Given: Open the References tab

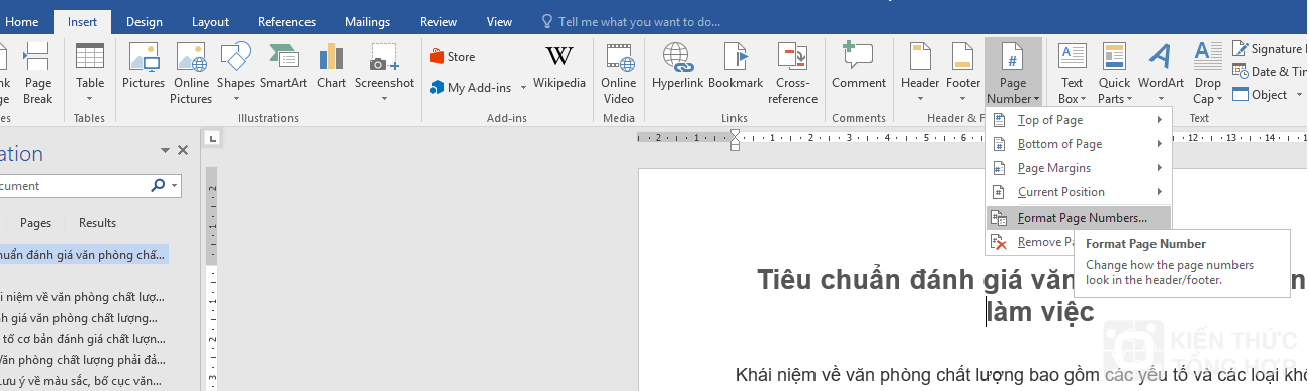Looking at the screenshot, I should (x=287, y=21).
